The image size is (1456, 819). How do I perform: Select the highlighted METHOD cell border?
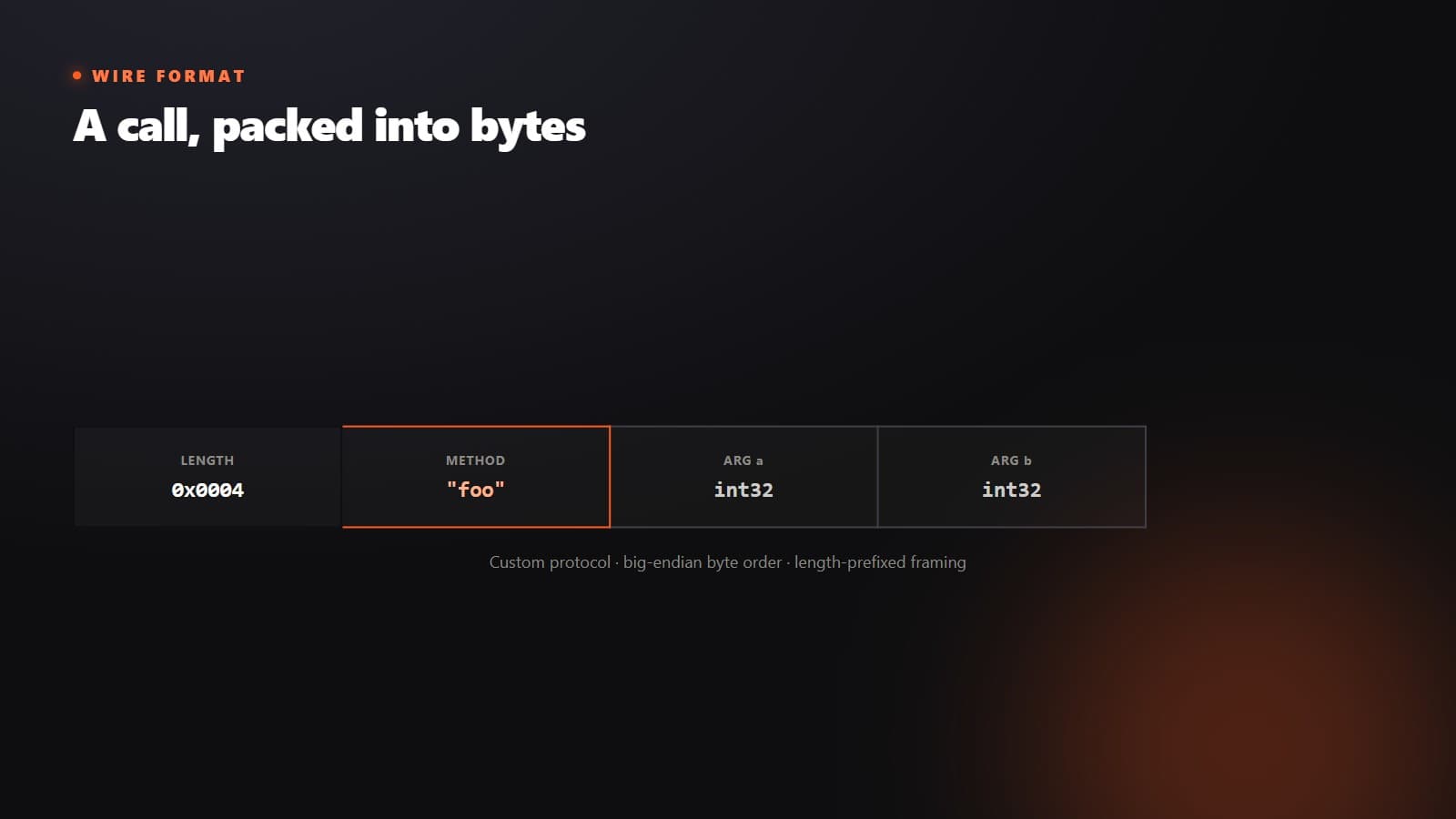[476, 476]
